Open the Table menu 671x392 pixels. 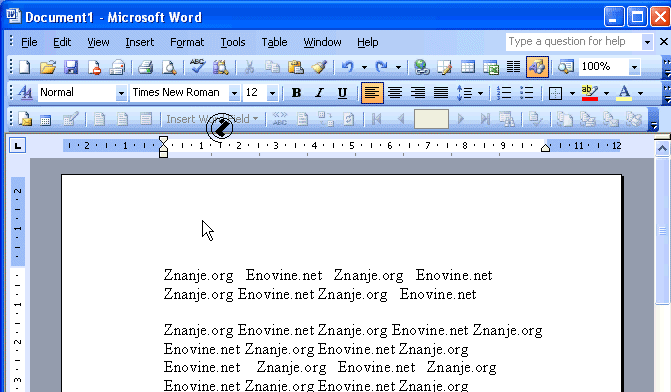[274, 42]
